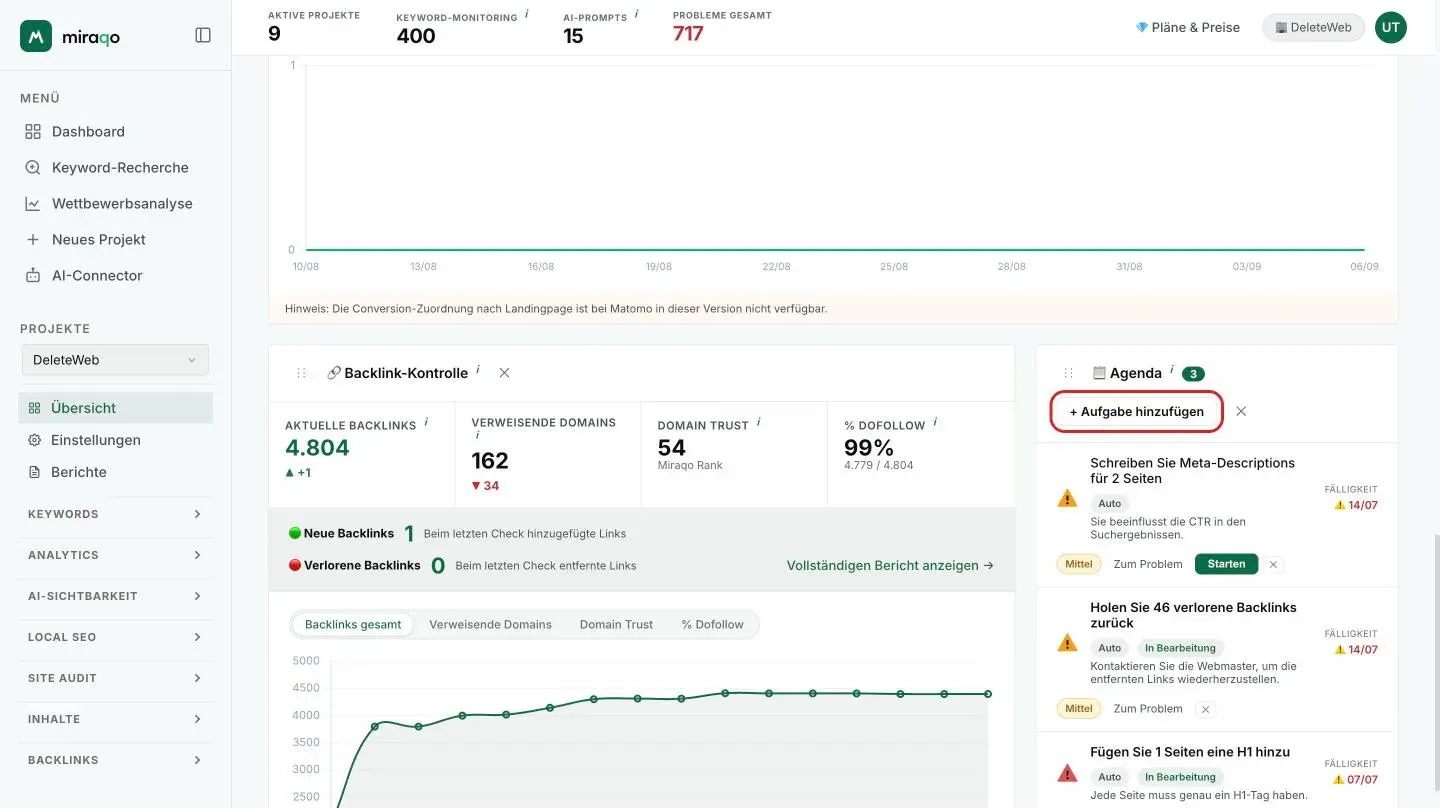This screenshot has width=1440, height=808.
Task: Open Zum Problem for the Meta-Descriptions task
Action: [x=1148, y=564]
